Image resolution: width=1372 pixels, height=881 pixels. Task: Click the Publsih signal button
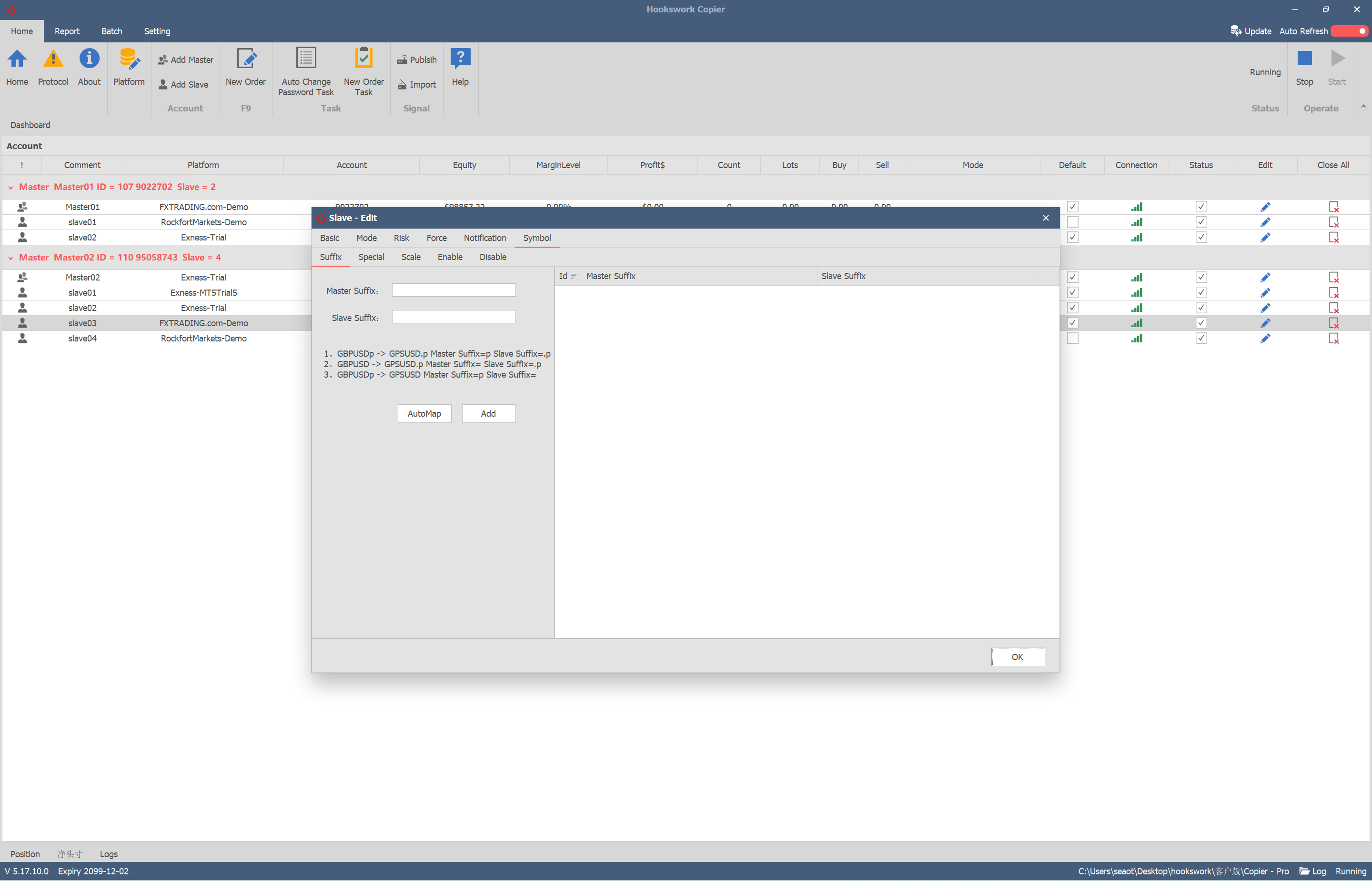pyautogui.click(x=416, y=60)
